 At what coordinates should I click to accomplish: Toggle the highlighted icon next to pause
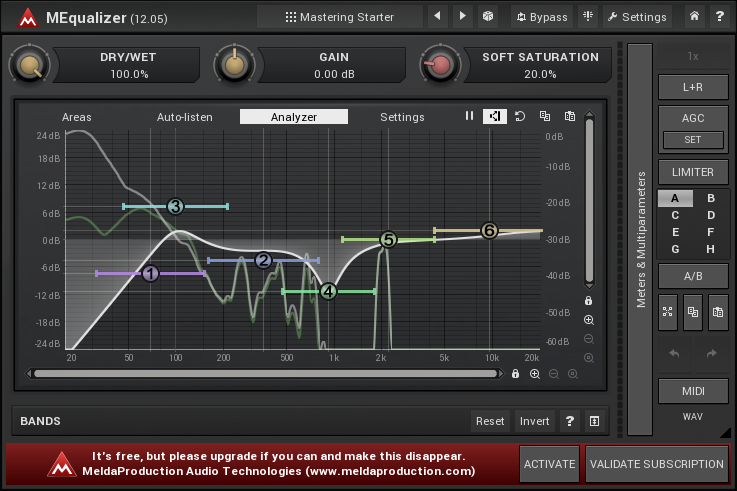(x=494, y=116)
